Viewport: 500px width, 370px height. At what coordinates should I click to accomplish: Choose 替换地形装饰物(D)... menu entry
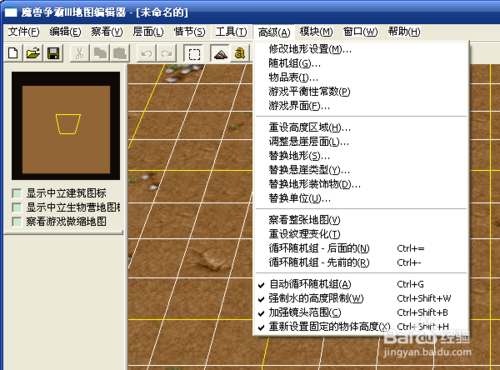[x=361, y=184]
